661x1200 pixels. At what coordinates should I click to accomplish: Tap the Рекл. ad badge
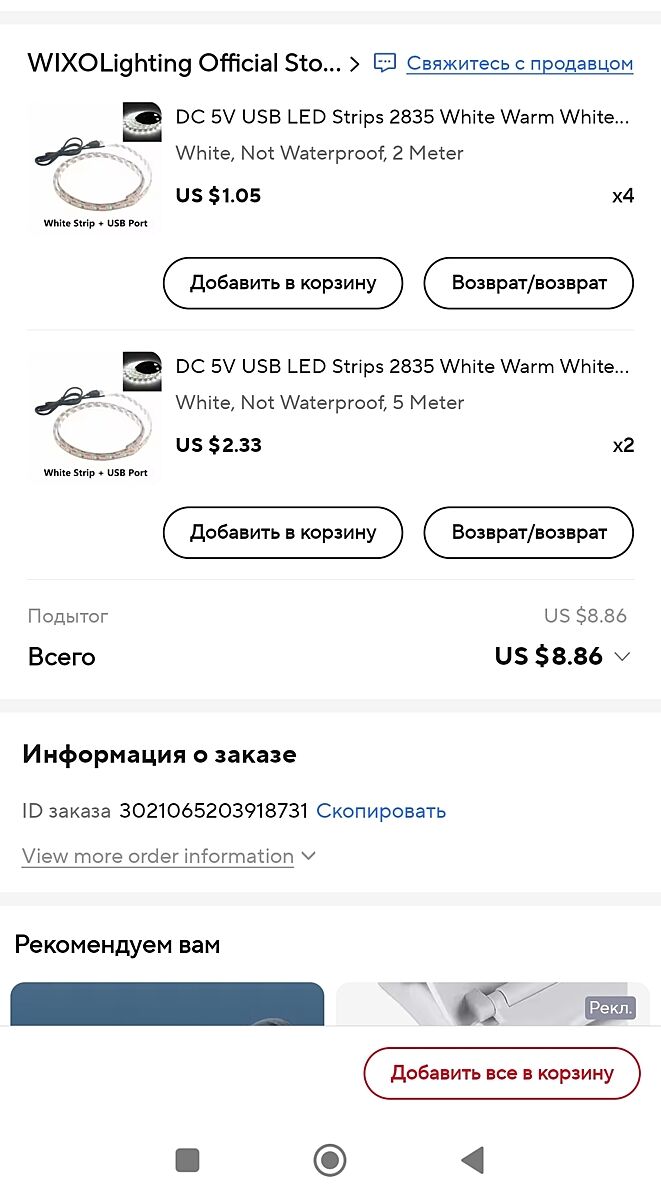coord(610,1008)
